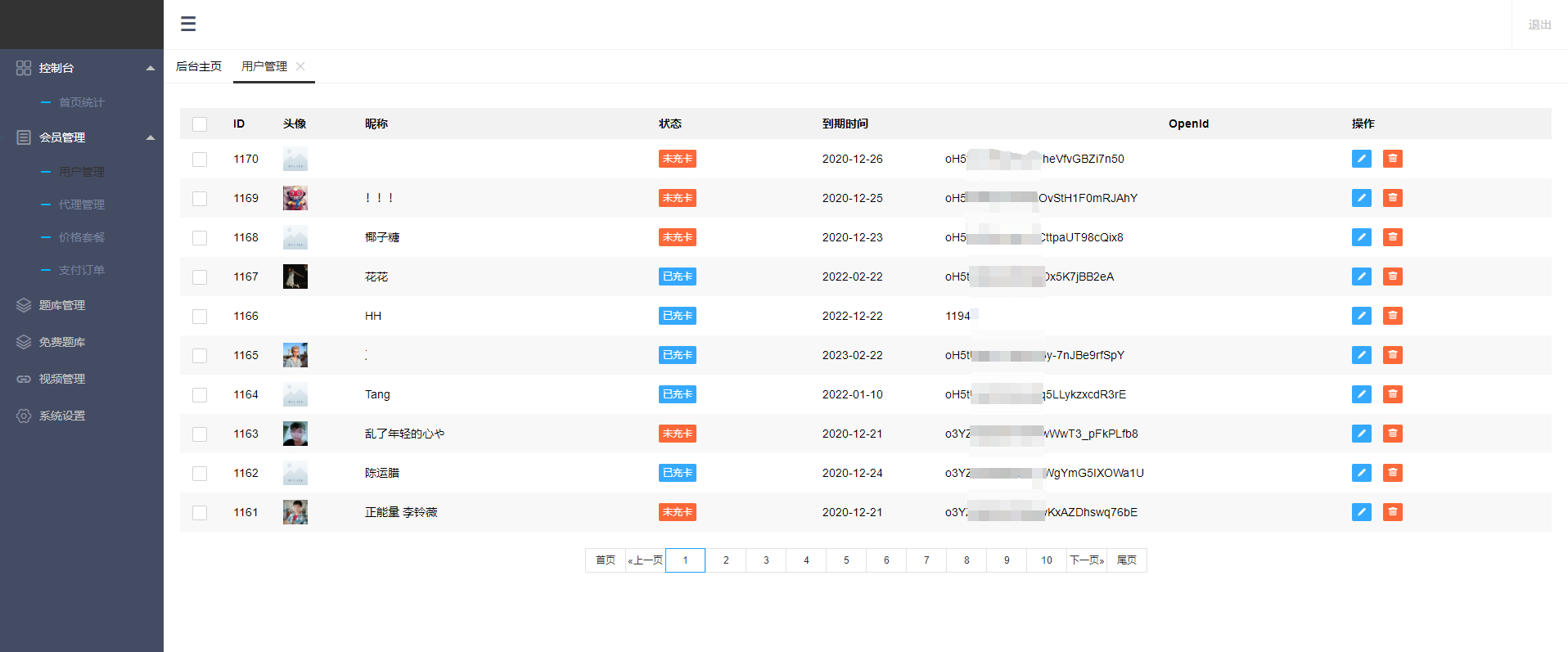Screen dimensions: 1568x652
Task: Click the blue edit icon for user 1170
Action: pos(1361,159)
